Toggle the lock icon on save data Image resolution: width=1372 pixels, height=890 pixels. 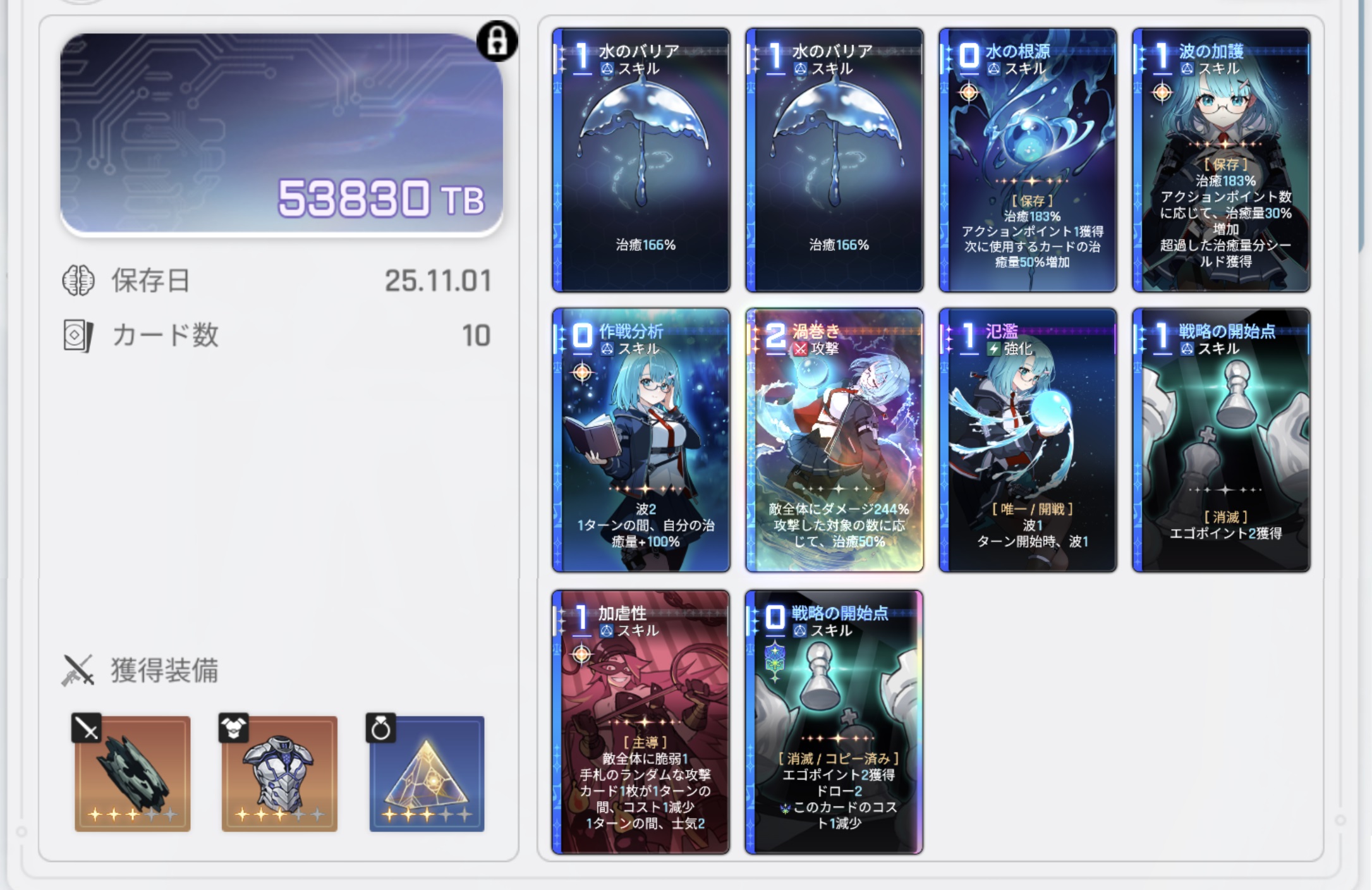pyautogui.click(x=497, y=41)
